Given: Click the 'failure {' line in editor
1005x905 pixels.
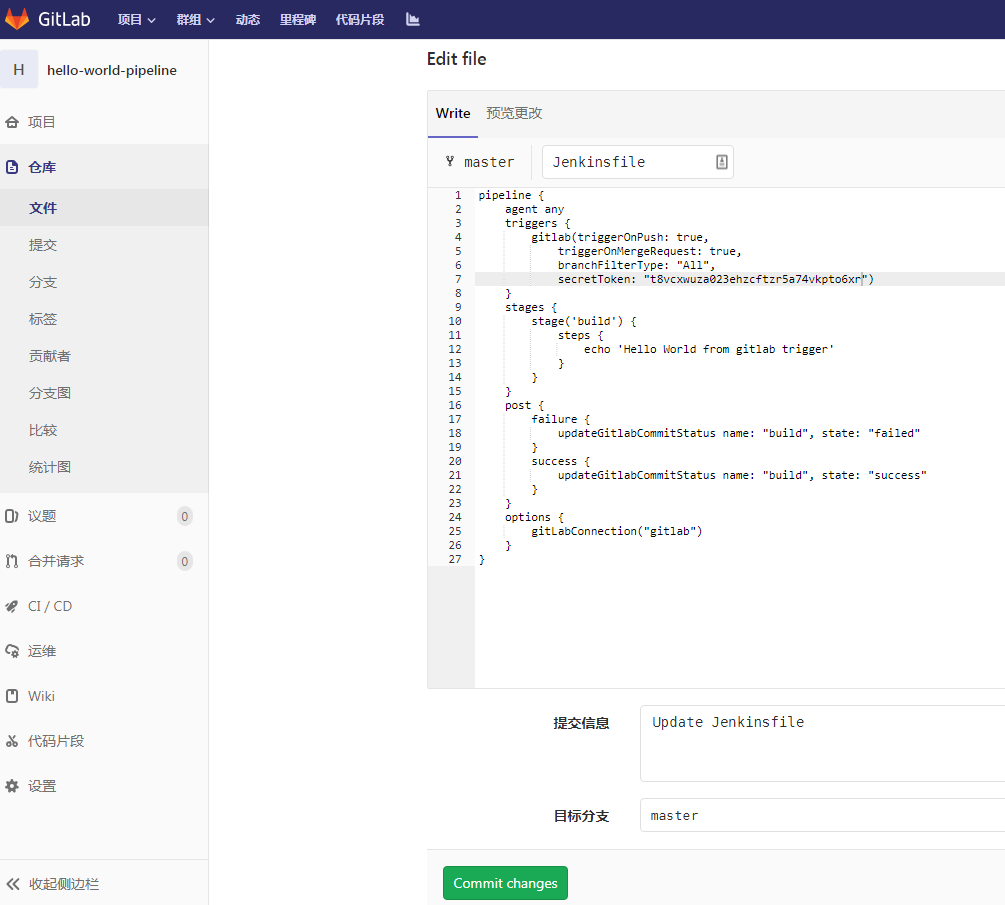Looking at the screenshot, I should click(x=560, y=419).
